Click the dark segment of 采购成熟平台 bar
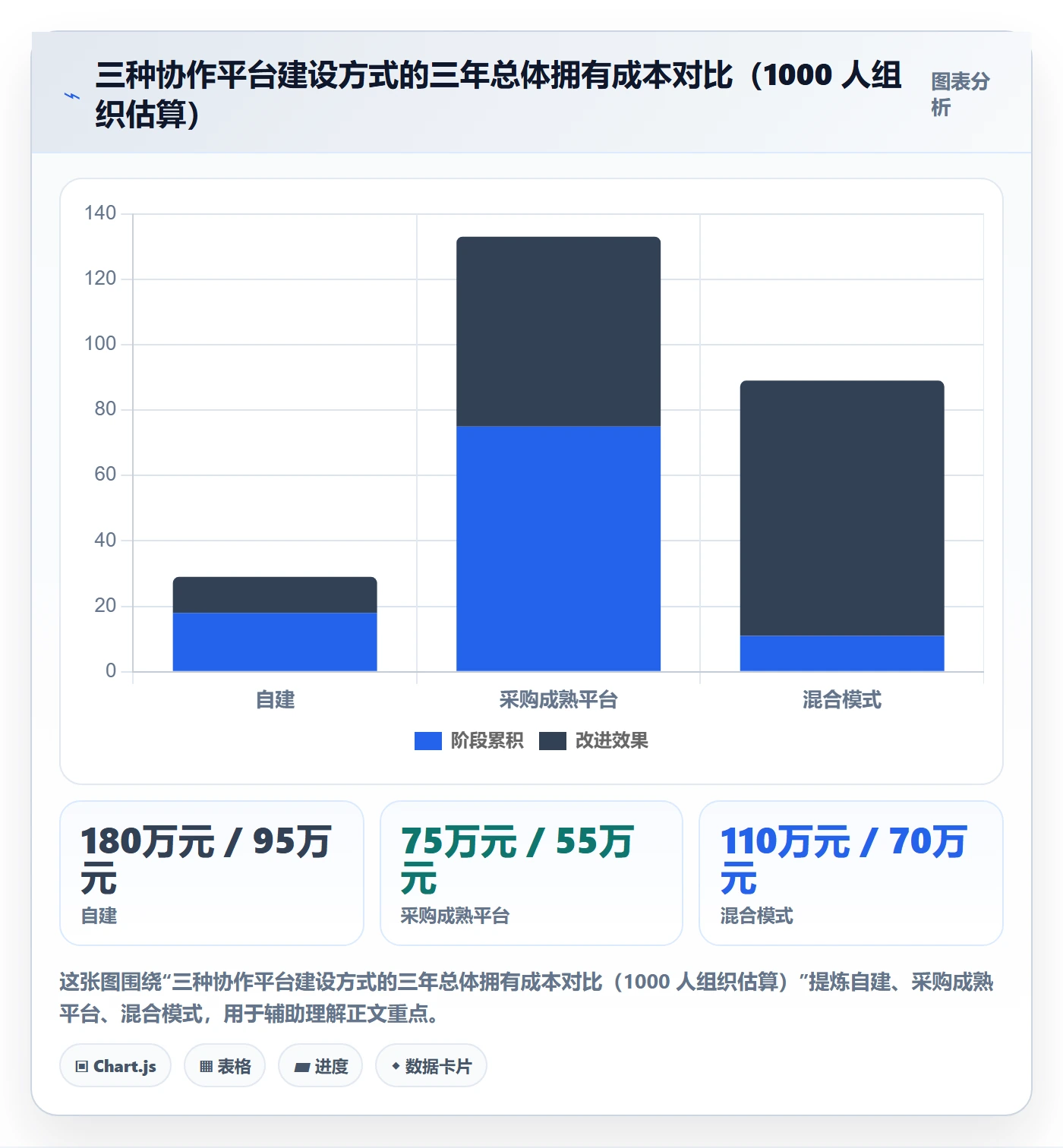Viewport: 1063px width, 1148px height. tap(558, 331)
